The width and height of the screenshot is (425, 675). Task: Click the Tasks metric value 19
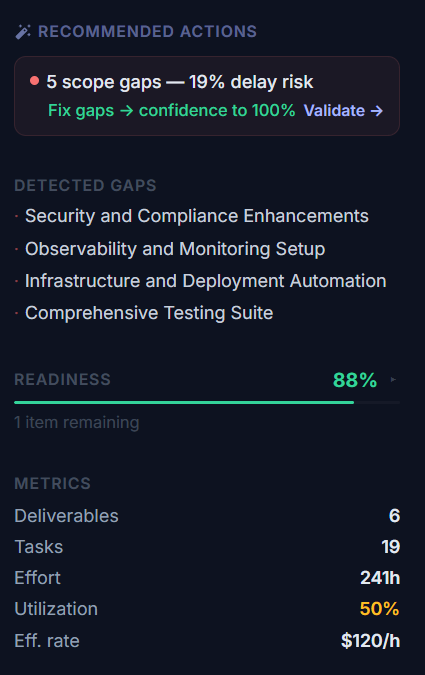tap(391, 547)
